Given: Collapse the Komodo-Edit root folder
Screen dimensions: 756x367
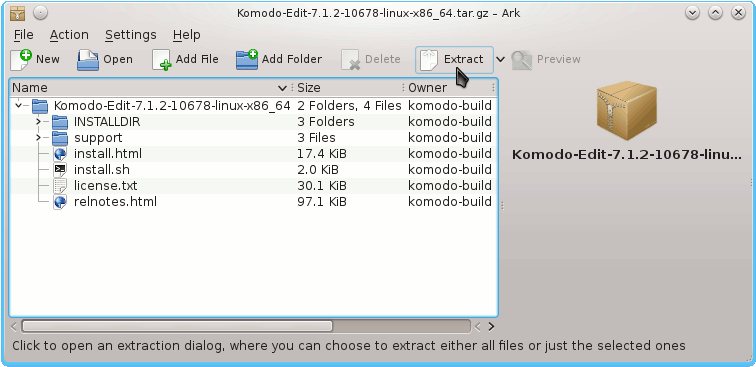Looking at the screenshot, I should point(18,106).
